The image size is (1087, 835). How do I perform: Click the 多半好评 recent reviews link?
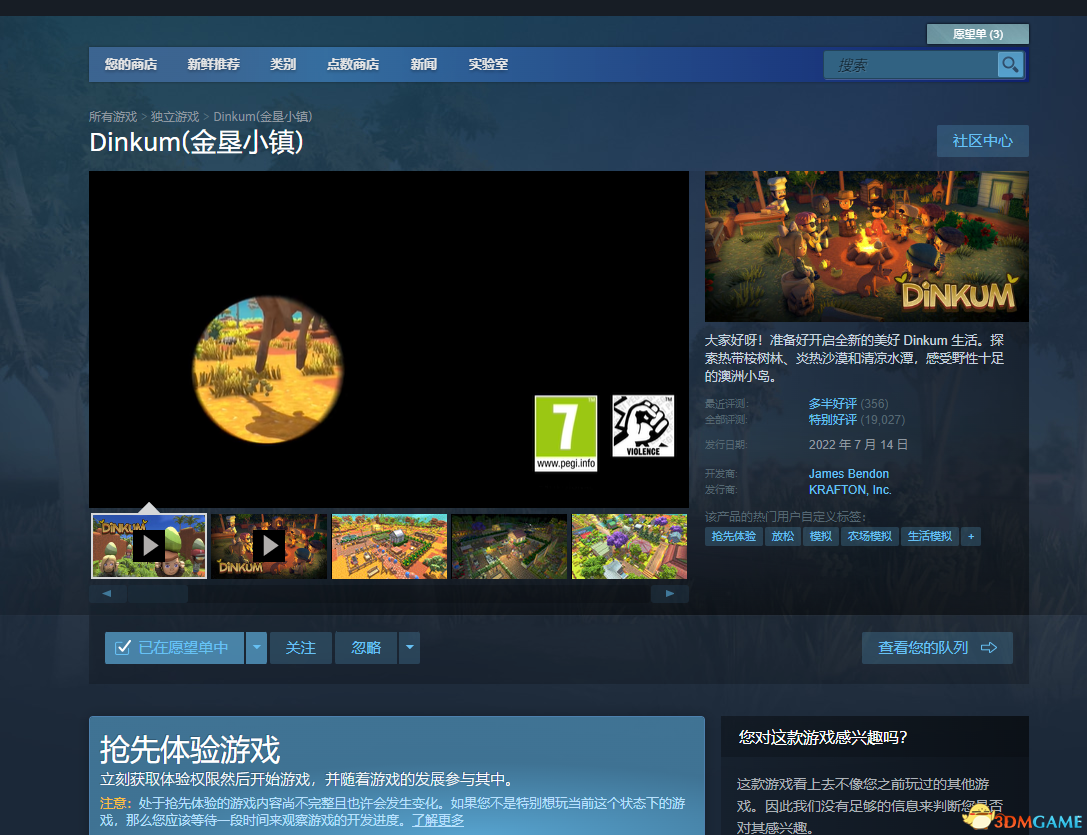click(833, 404)
